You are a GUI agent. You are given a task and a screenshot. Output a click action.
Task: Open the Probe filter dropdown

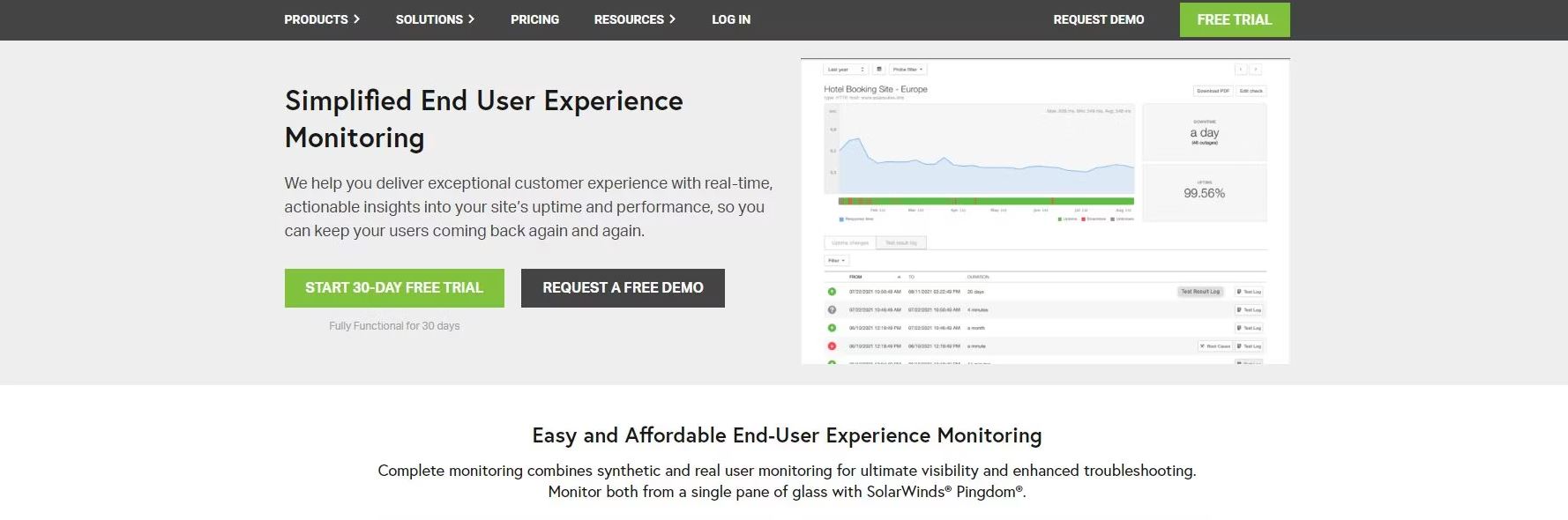[907, 69]
